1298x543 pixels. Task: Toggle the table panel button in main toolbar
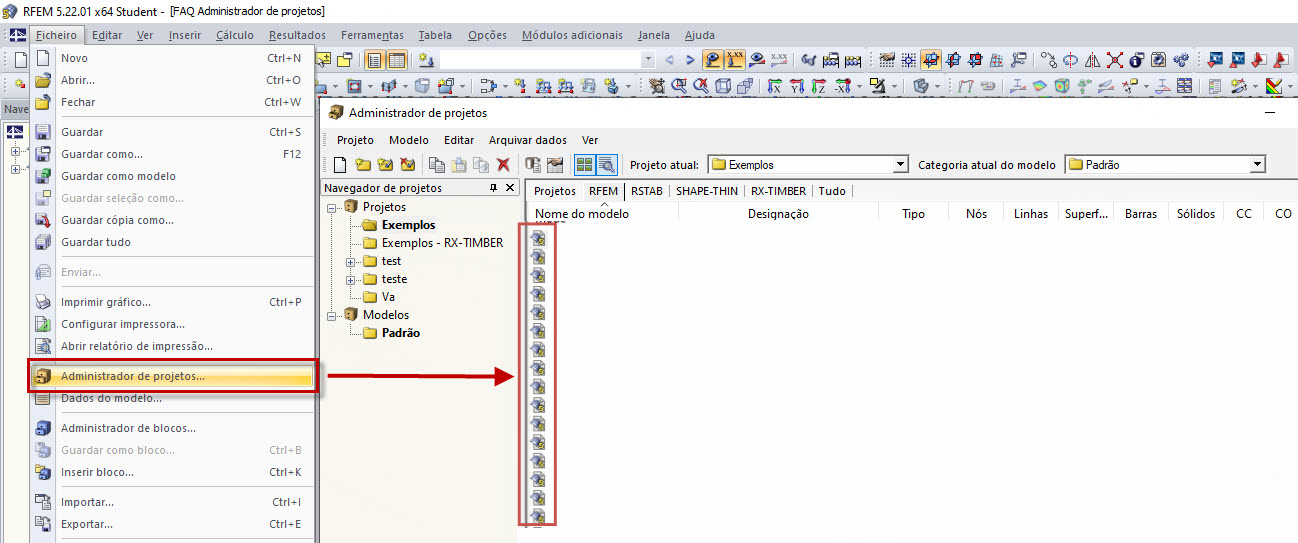point(397,60)
